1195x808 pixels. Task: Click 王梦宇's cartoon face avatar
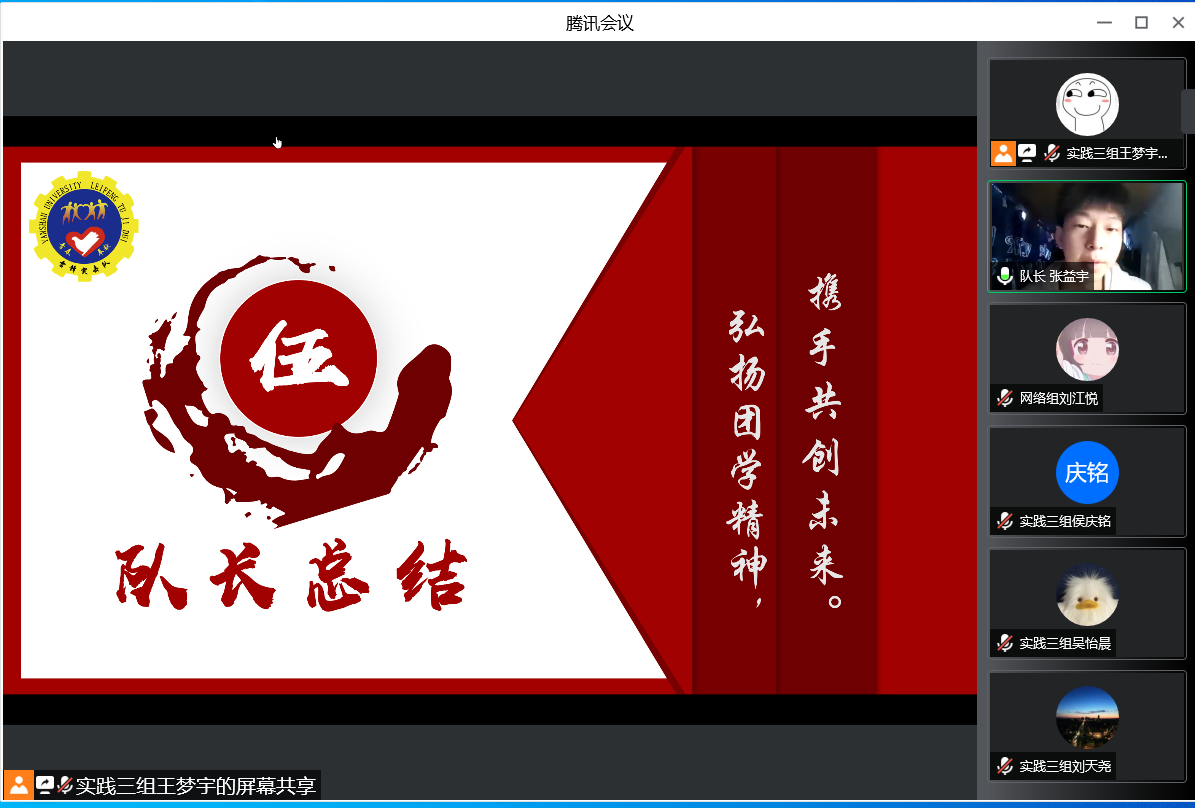pos(1087,104)
